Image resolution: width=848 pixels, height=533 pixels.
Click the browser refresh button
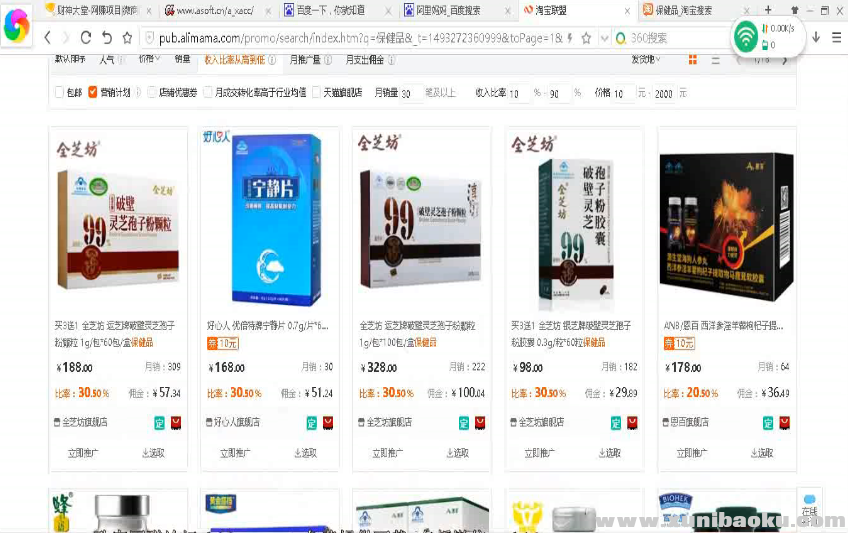tap(86, 37)
